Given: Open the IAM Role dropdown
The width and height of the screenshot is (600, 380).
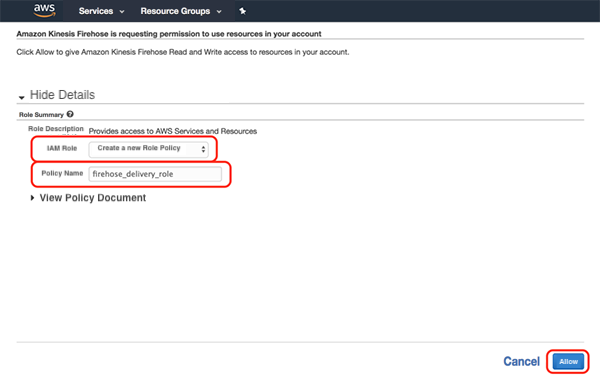Looking at the screenshot, I should click(x=148, y=149).
